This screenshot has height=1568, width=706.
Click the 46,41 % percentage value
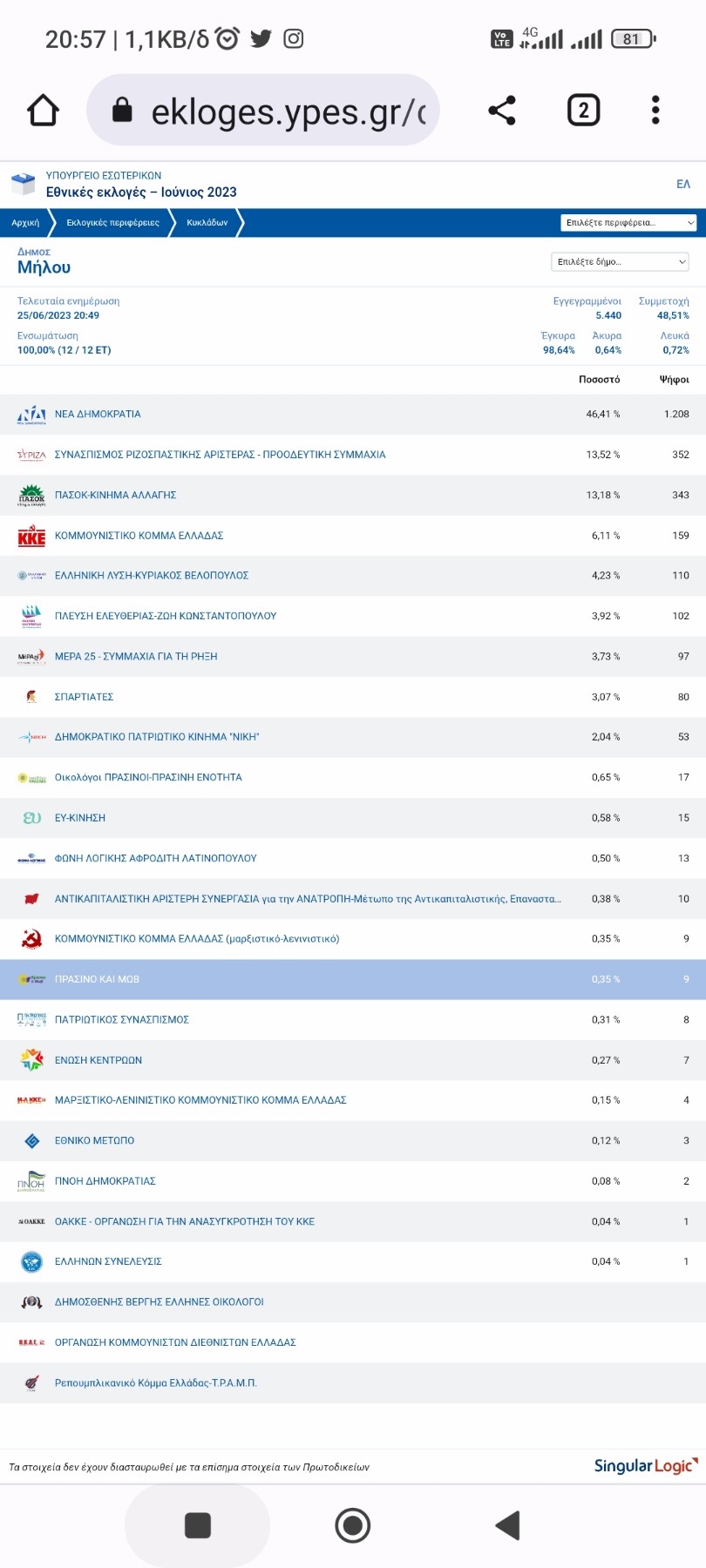[603, 415]
